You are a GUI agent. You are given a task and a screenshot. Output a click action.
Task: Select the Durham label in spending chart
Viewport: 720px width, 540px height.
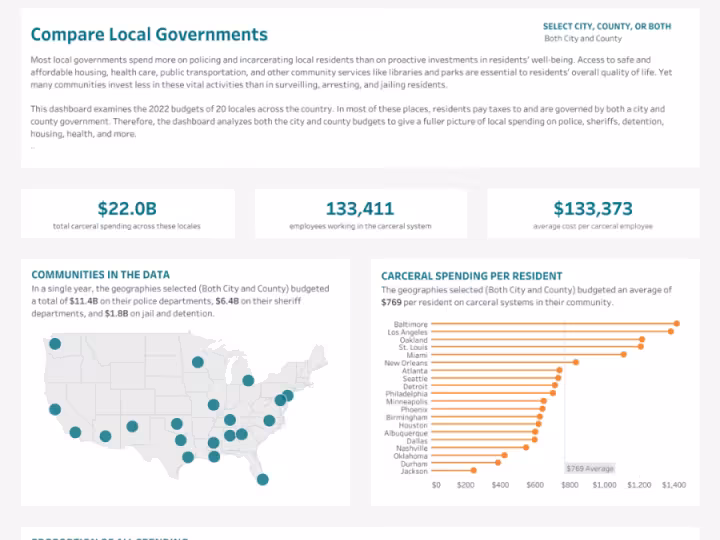414,463
